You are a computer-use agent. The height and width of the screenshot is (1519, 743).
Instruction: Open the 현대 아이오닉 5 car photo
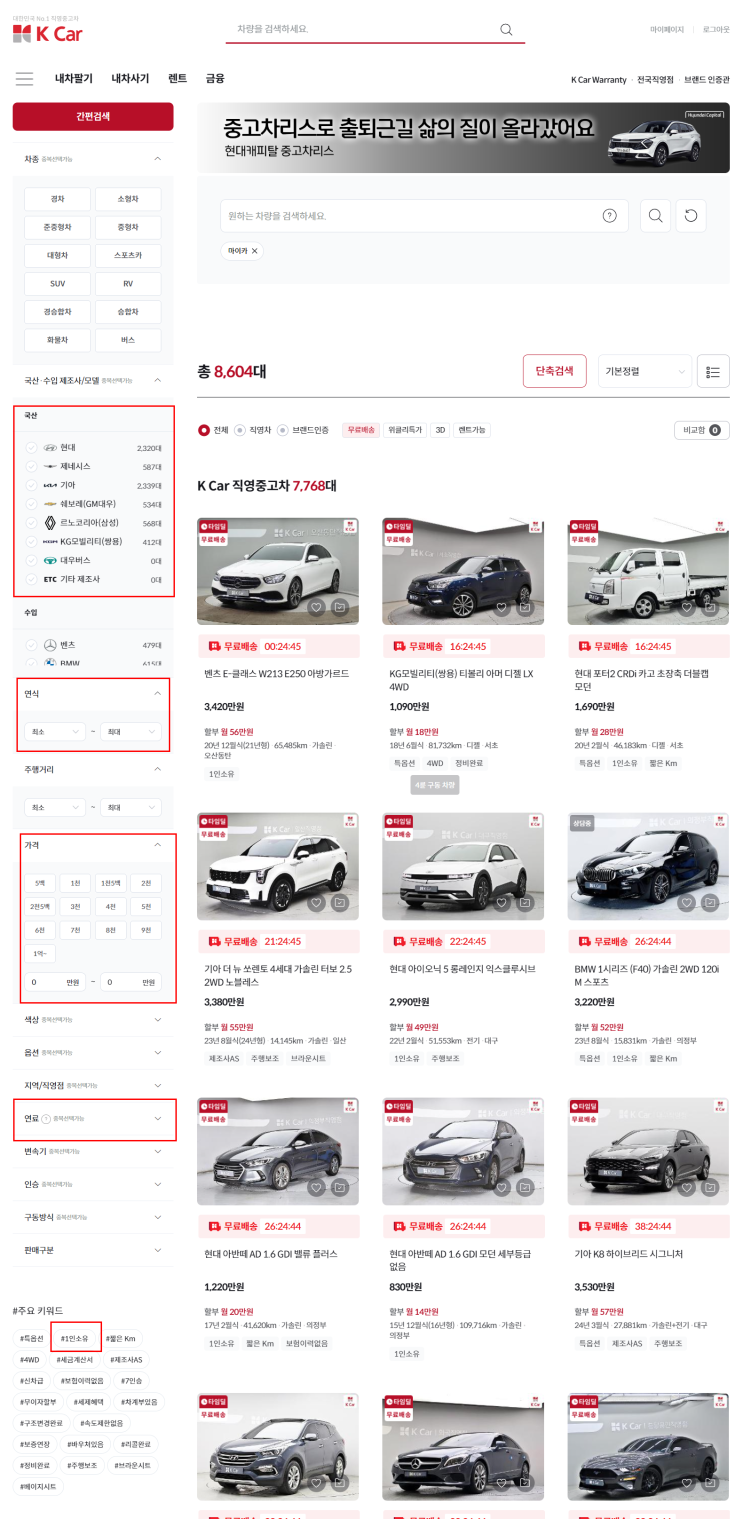(463, 865)
